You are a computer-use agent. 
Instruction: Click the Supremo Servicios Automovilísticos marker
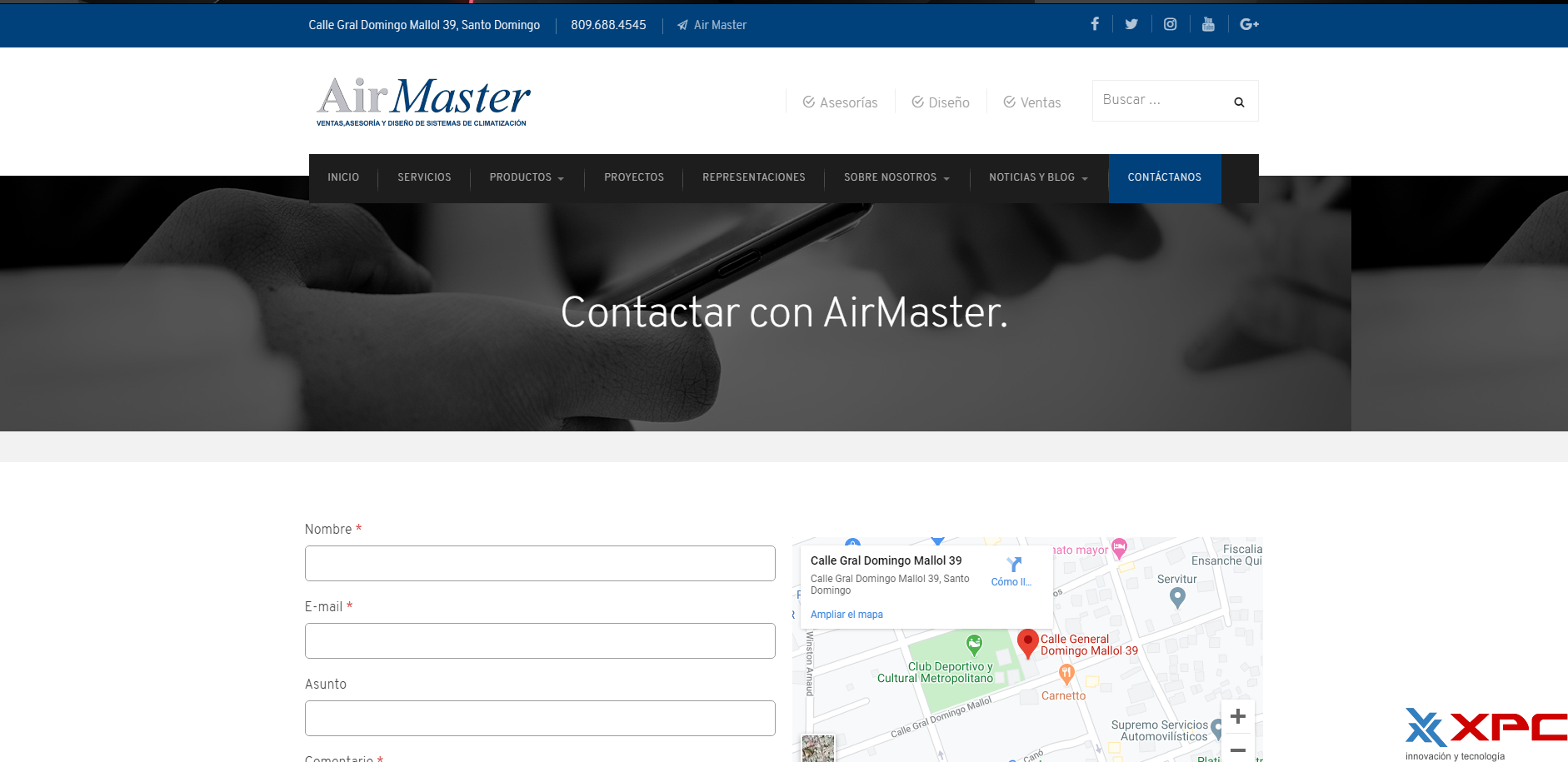coord(1217,730)
